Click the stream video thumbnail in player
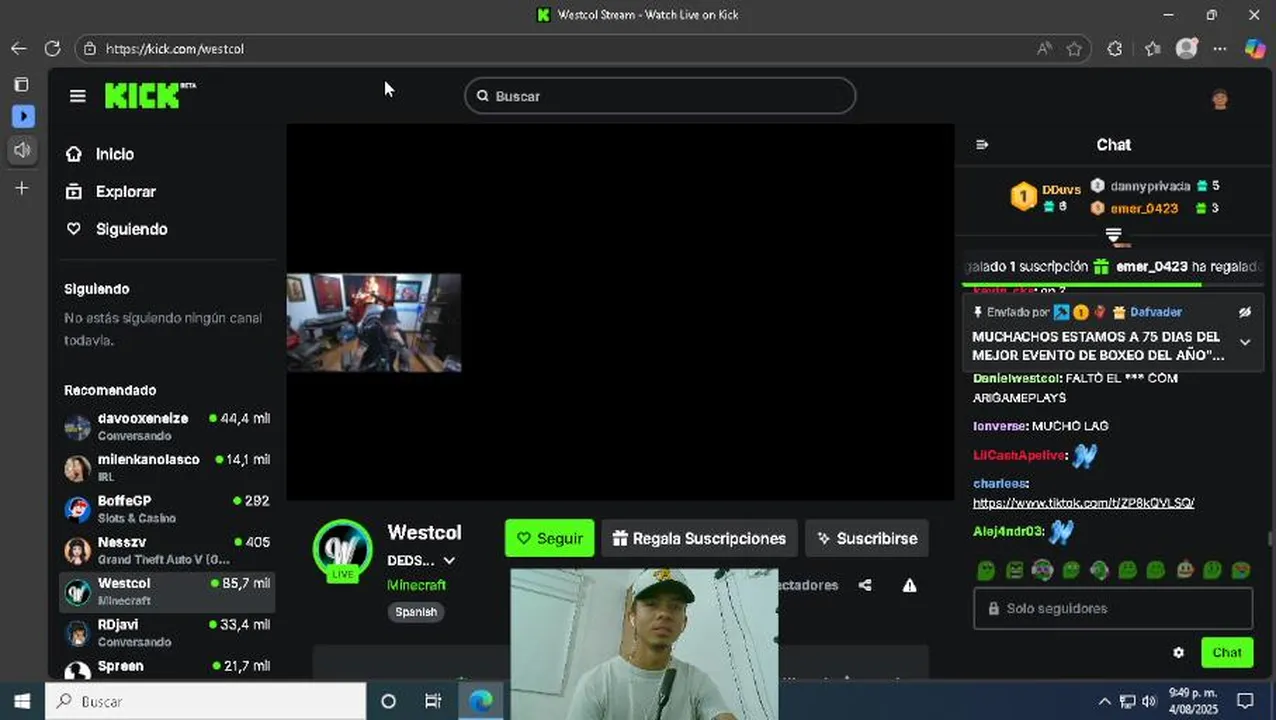Image resolution: width=1276 pixels, height=720 pixels. (374, 322)
